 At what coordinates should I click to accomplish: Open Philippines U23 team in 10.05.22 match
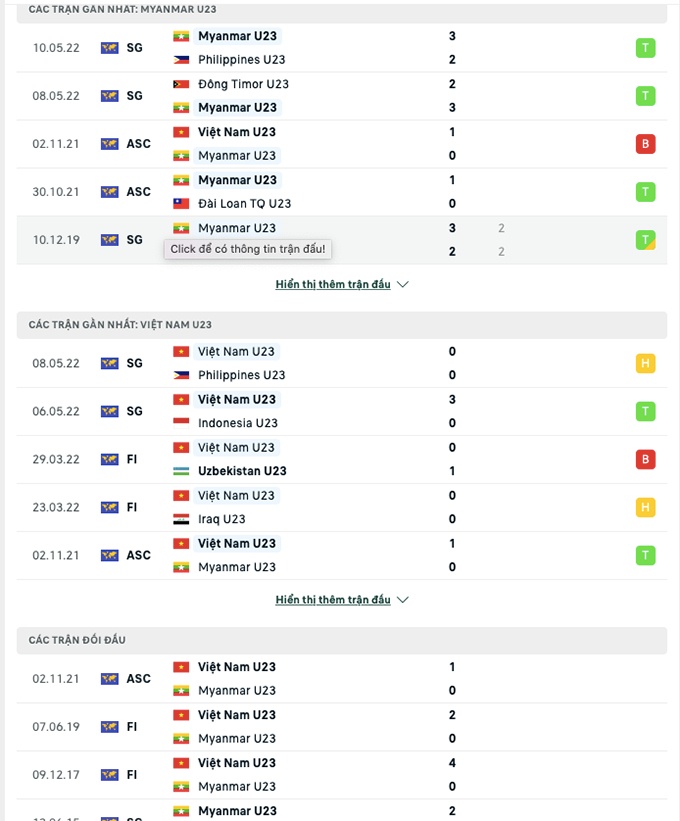[x=241, y=60]
